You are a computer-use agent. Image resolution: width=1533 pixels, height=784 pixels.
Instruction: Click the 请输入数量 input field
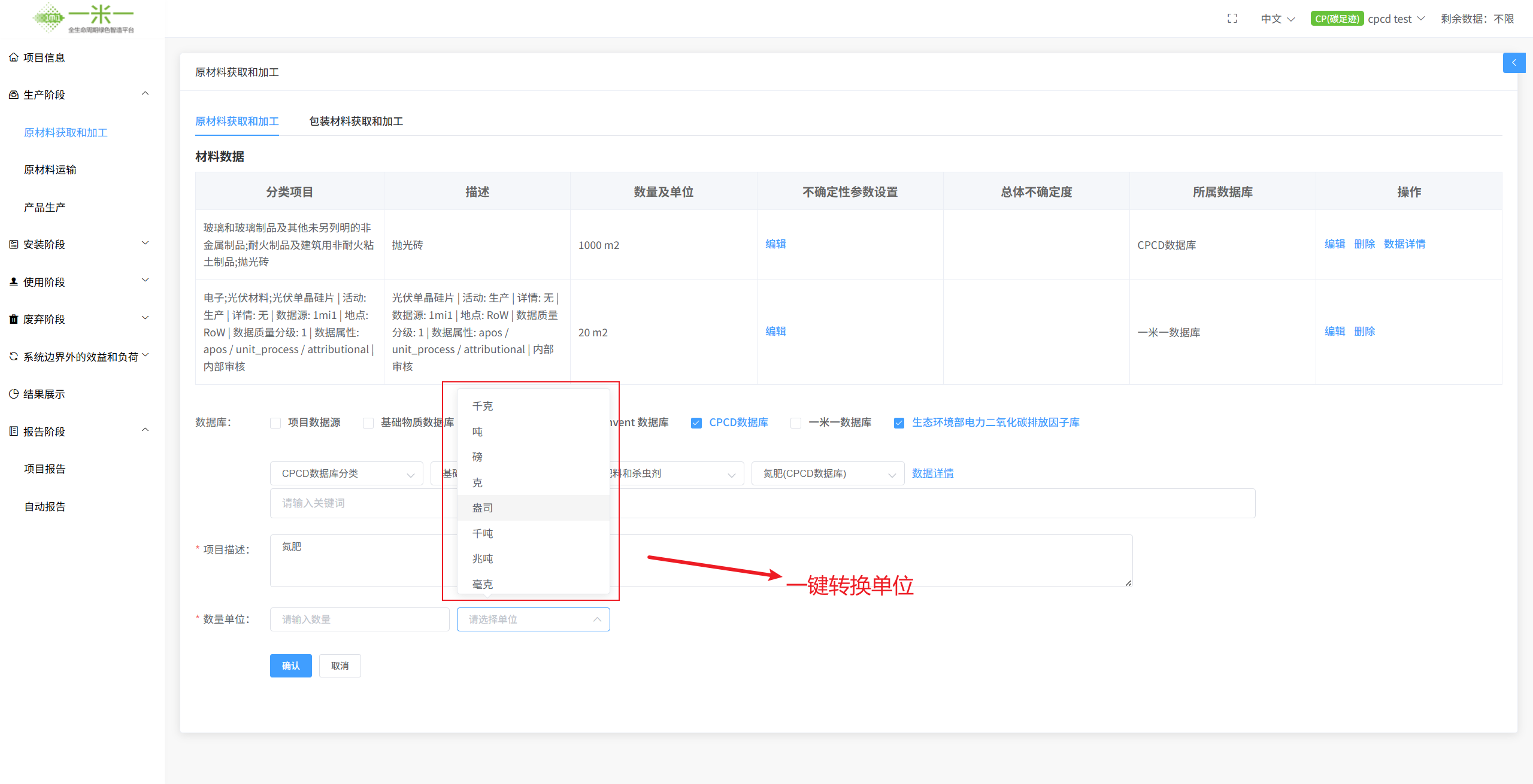[359, 619]
